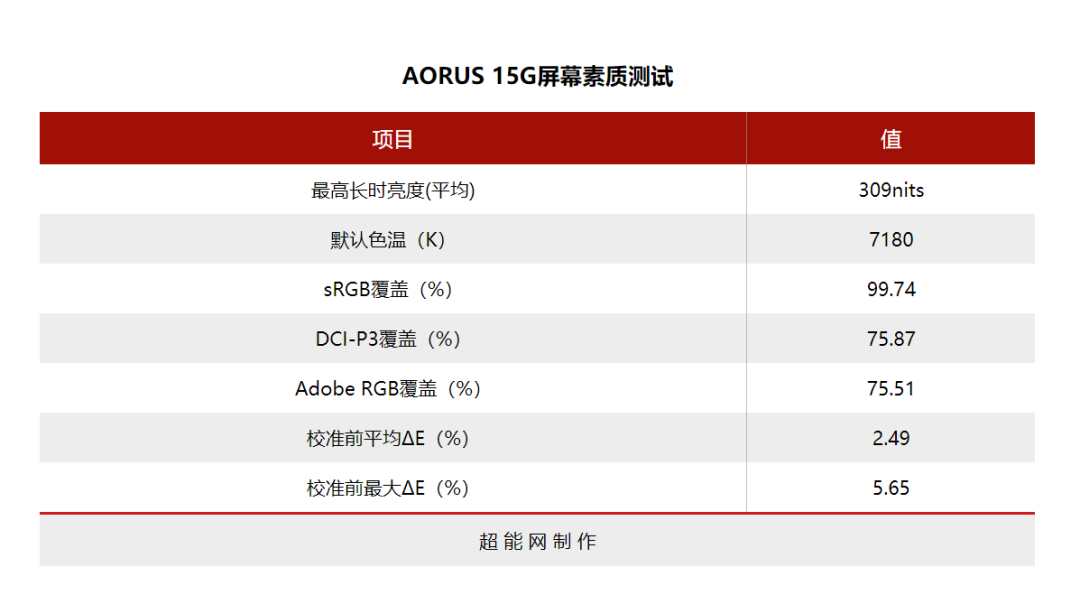The image size is (1080, 595).
Task: Click the 309nits value cell
Action: point(891,190)
